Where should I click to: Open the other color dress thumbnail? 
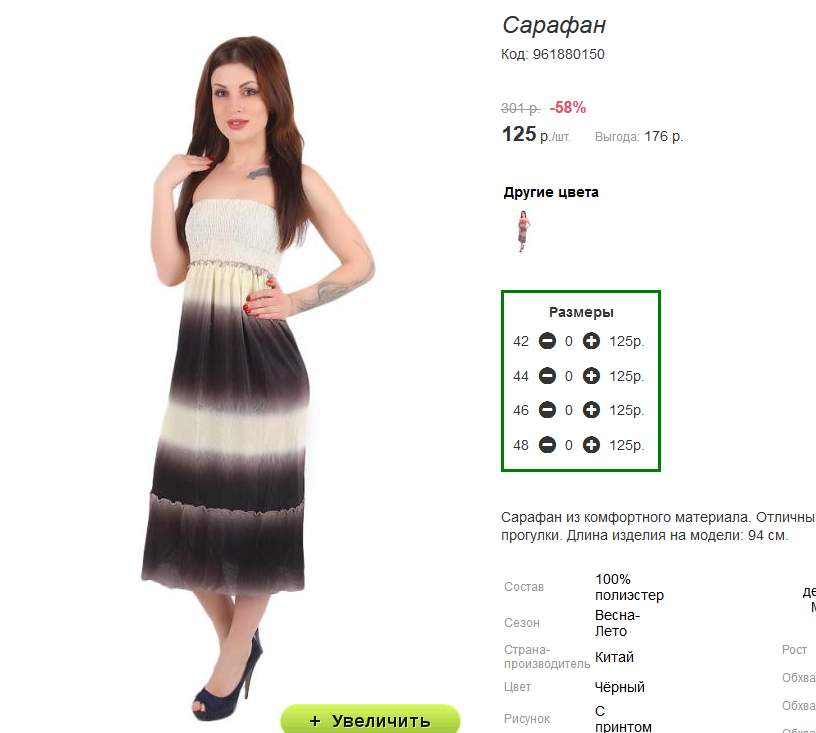click(523, 231)
